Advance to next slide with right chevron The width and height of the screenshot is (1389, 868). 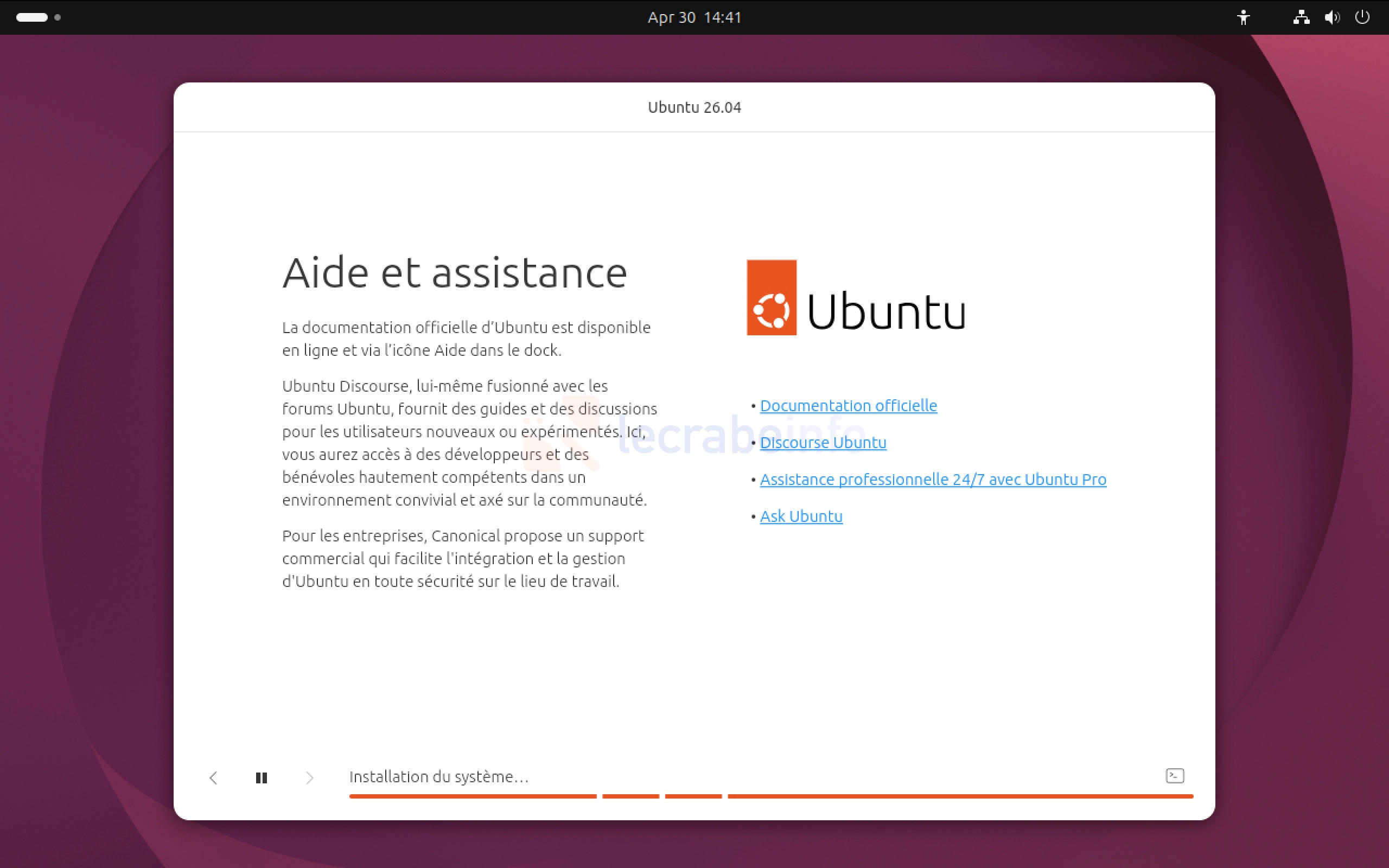[x=309, y=777]
